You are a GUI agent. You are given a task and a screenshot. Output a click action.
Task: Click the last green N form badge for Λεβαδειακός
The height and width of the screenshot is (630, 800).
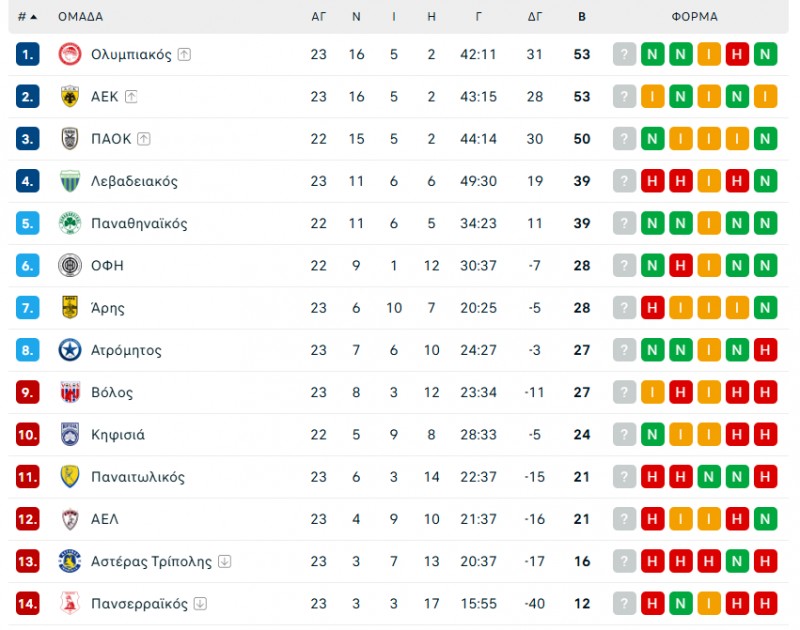click(765, 181)
